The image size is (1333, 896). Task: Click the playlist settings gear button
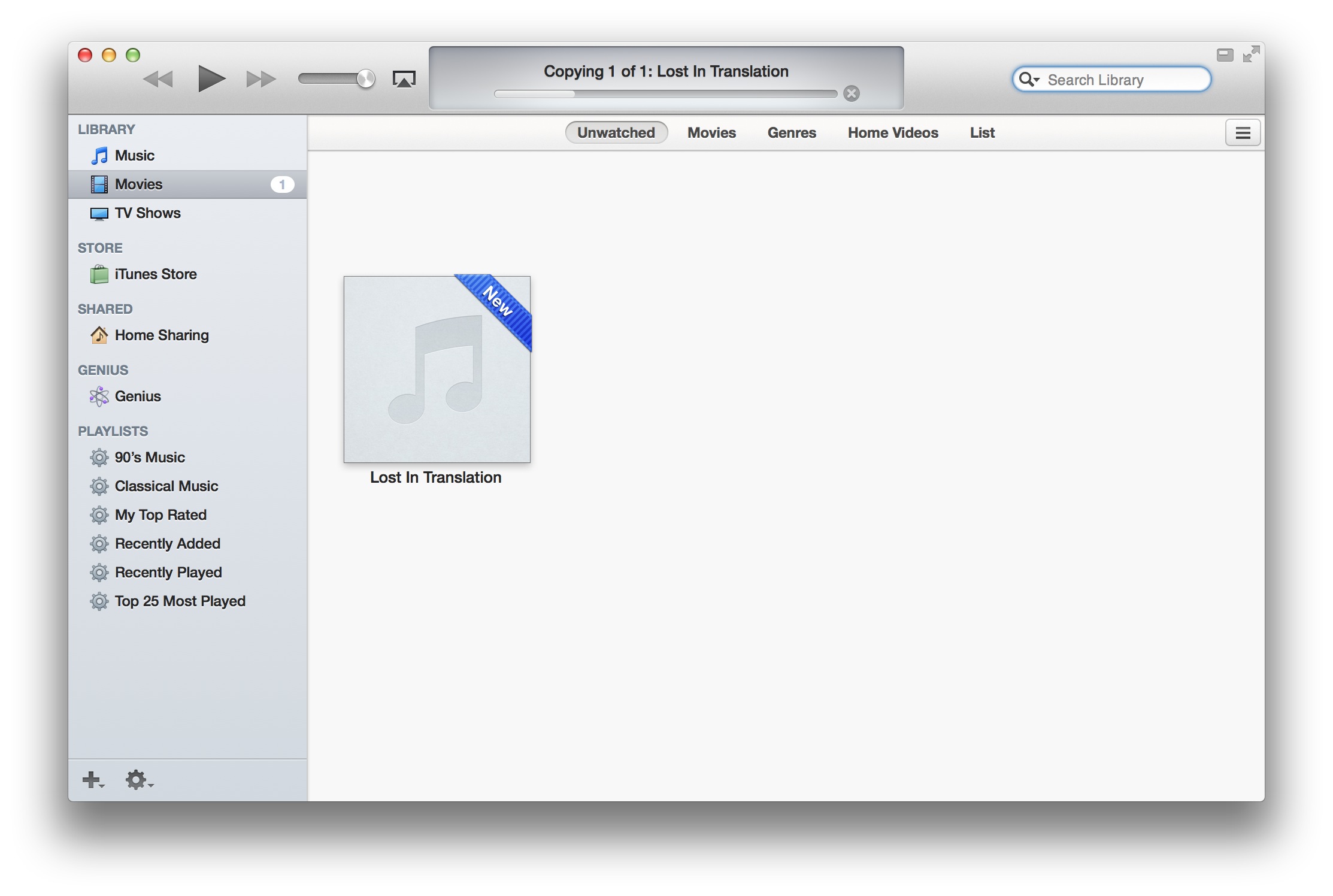[137, 779]
